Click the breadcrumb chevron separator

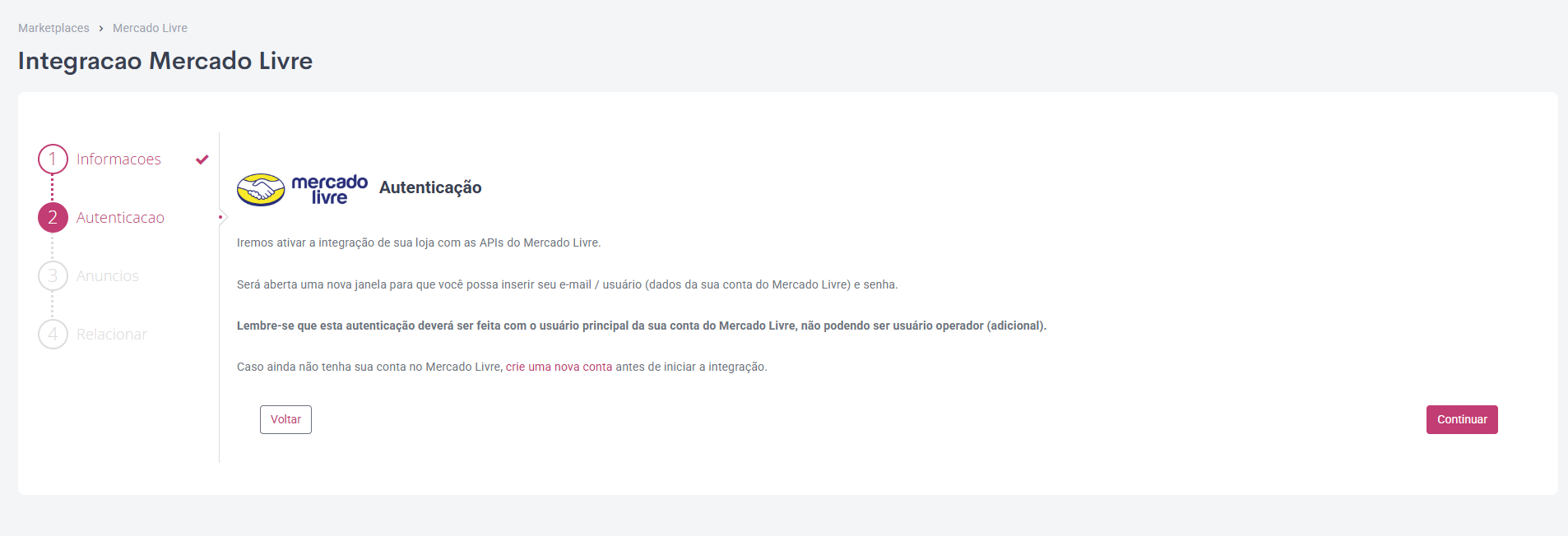pos(101,29)
